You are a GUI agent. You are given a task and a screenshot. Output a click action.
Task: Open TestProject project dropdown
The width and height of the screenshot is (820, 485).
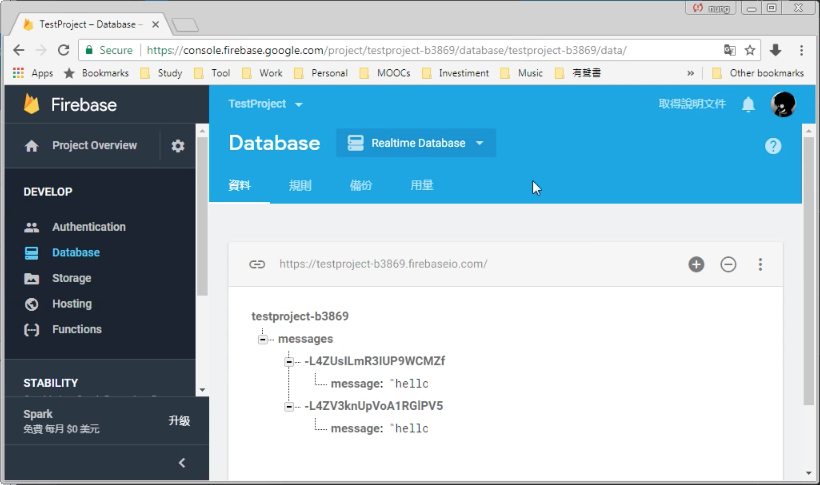point(265,104)
